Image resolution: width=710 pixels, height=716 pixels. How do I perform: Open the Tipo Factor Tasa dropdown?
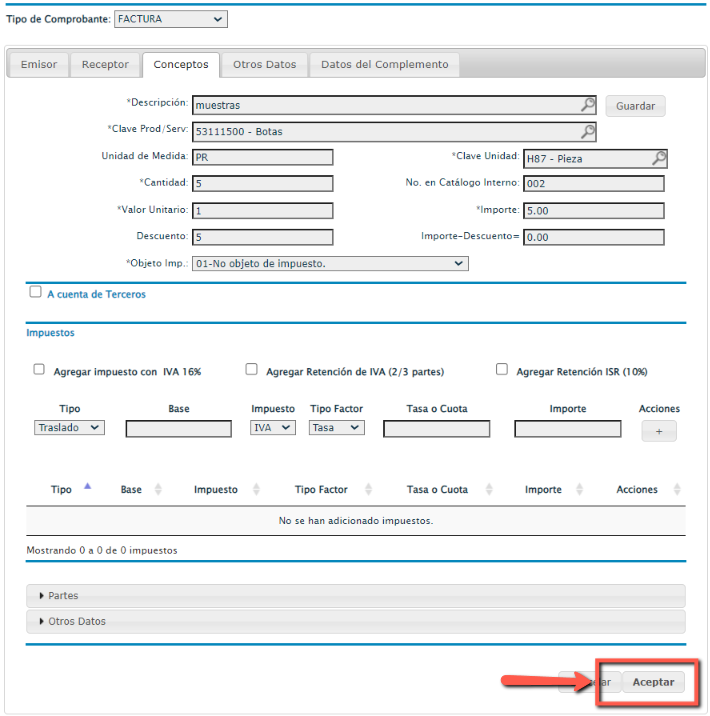tap(337, 427)
